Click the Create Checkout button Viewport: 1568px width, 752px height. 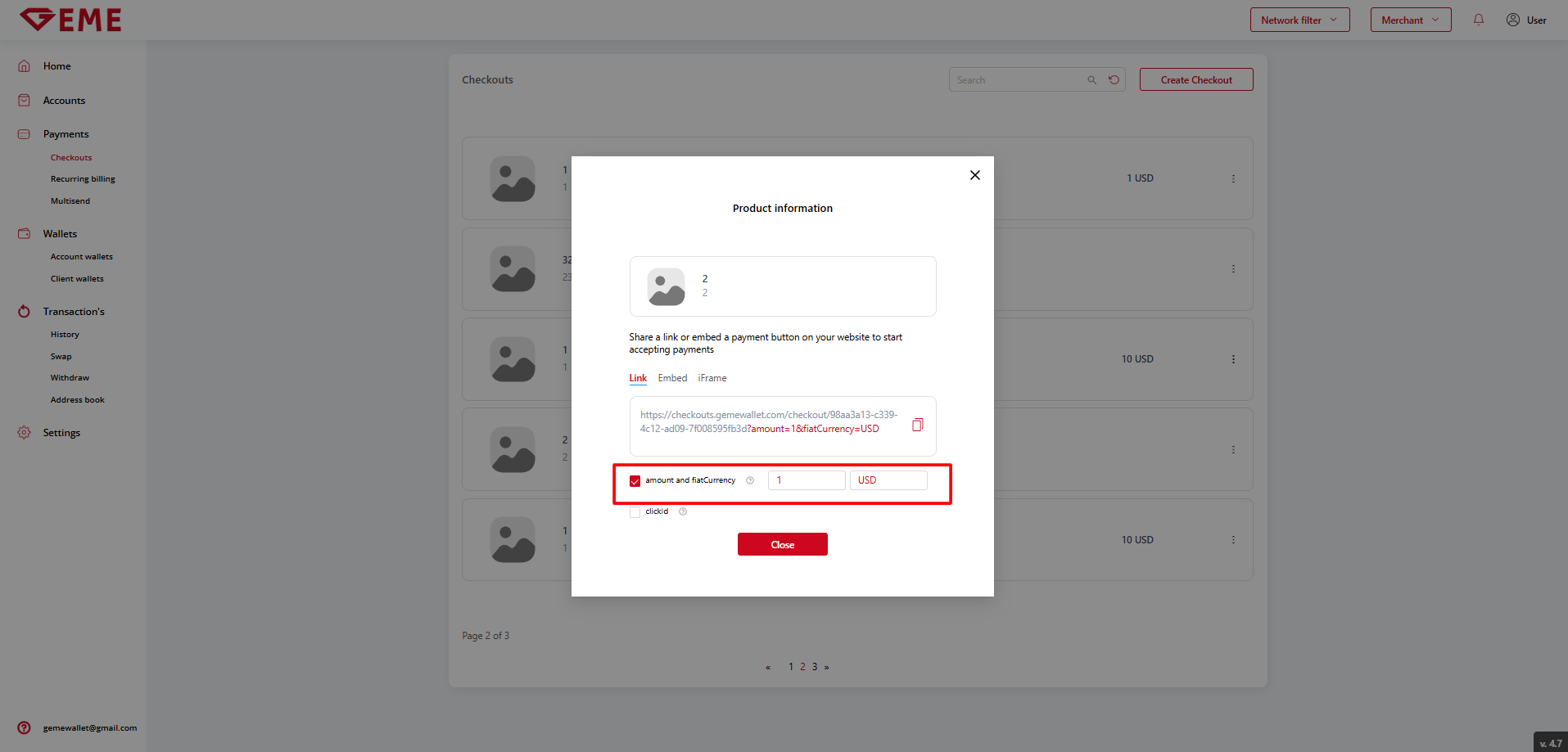coord(1195,80)
